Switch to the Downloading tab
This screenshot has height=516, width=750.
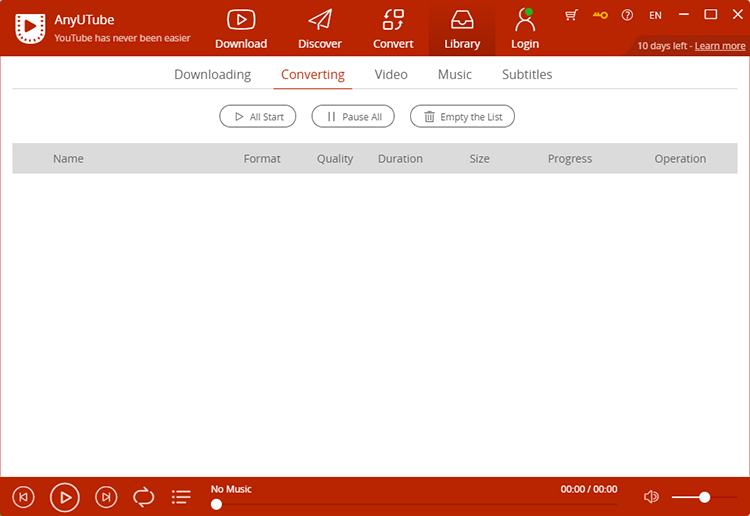[212, 75]
